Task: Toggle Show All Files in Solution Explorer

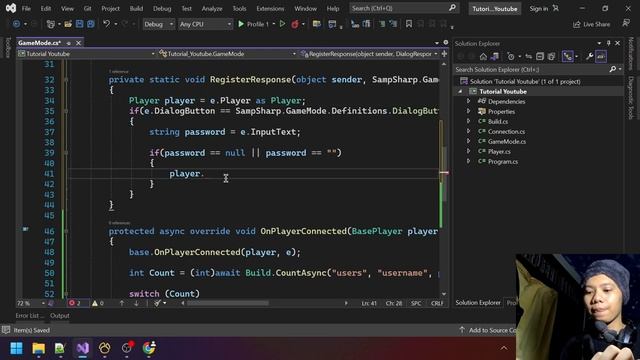Action: point(551,56)
